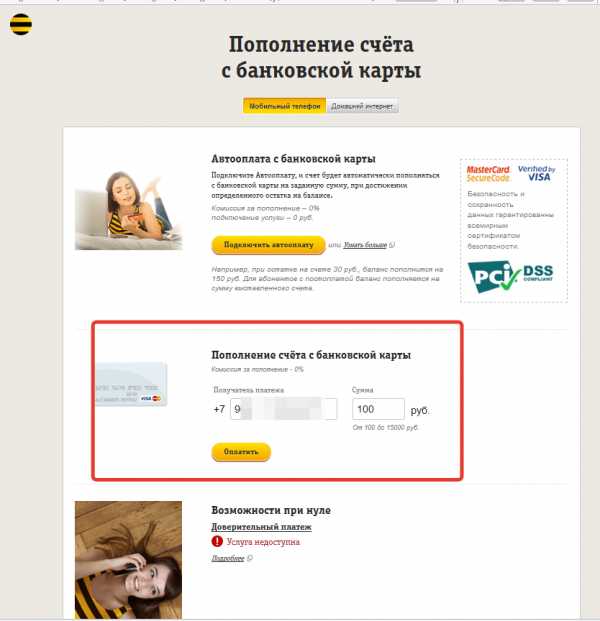Open the Подробнее link
The height and width of the screenshot is (621, 600).
[228, 558]
